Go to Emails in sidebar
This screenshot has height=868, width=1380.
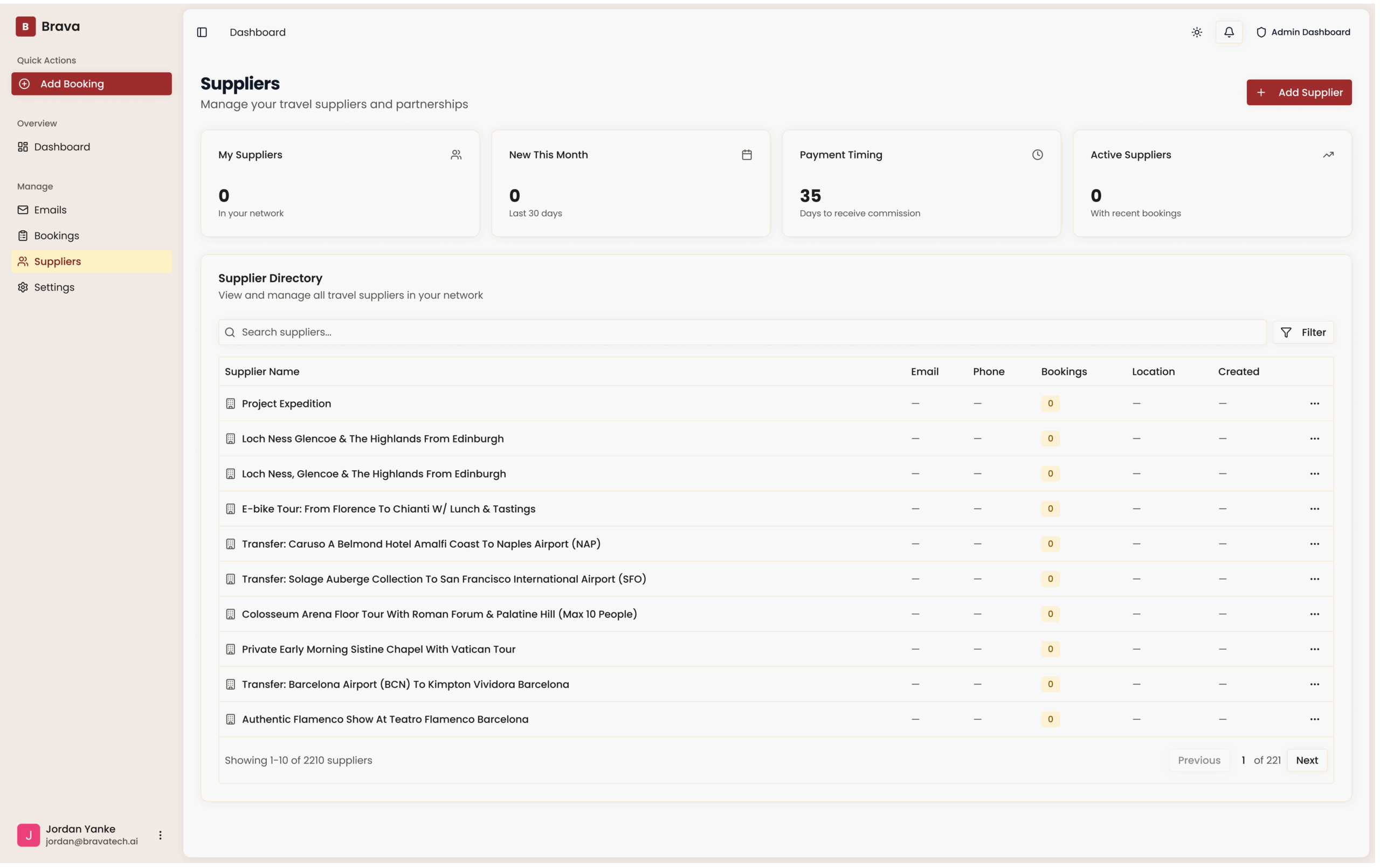tap(50, 210)
